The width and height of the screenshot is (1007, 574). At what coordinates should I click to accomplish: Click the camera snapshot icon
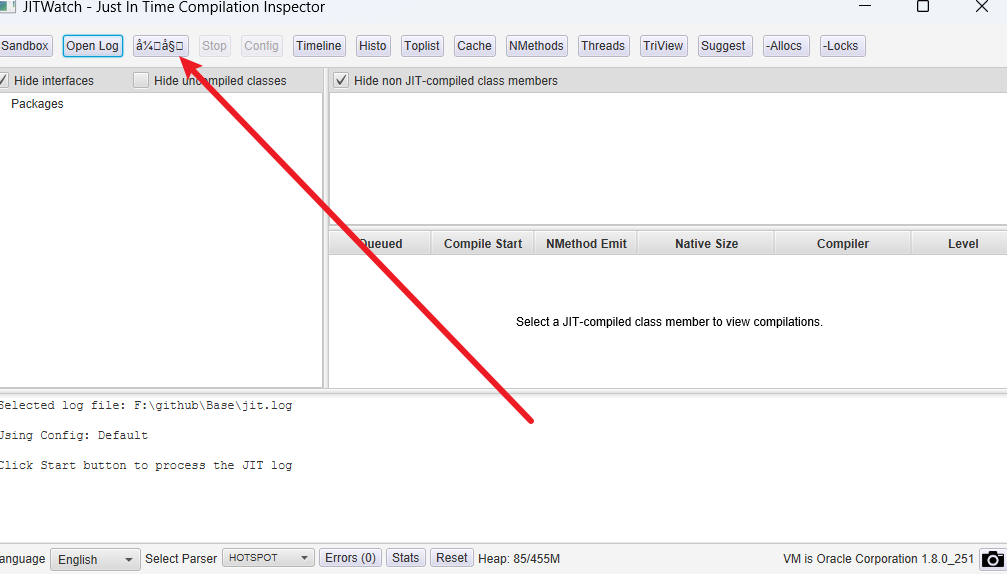(991, 559)
